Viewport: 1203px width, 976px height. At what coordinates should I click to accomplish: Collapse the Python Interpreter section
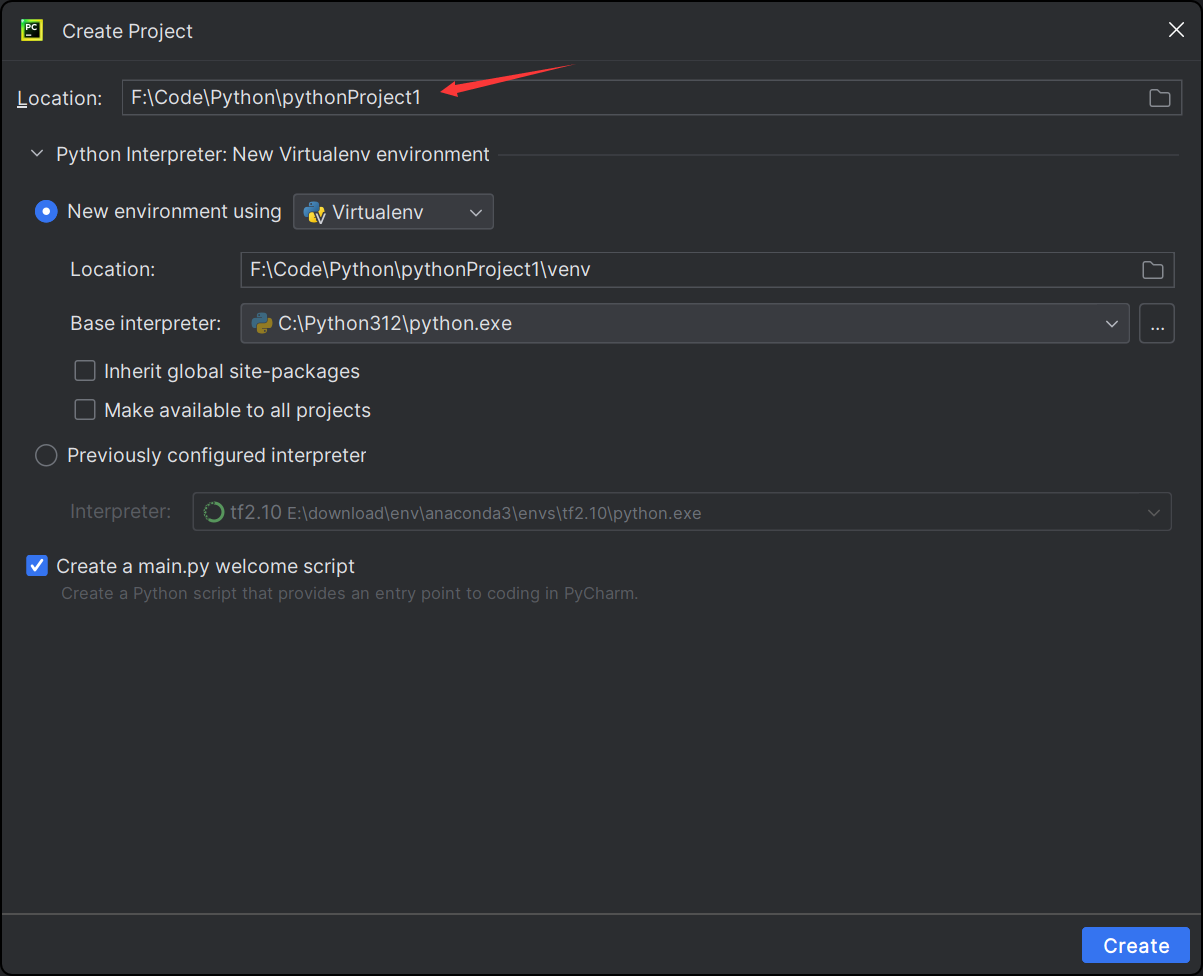[x=37, y=153]
